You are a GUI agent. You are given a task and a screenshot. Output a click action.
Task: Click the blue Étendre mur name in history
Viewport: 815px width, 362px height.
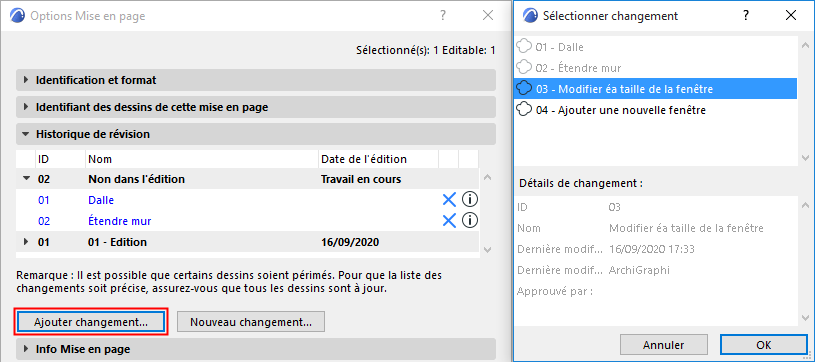pos(120,221)
